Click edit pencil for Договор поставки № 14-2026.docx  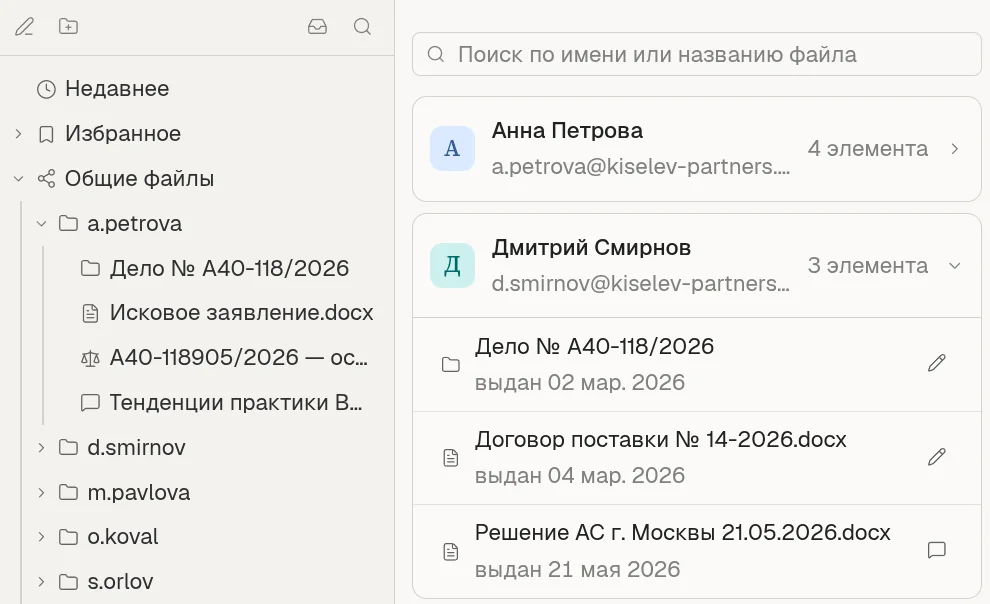pos(937,456)
